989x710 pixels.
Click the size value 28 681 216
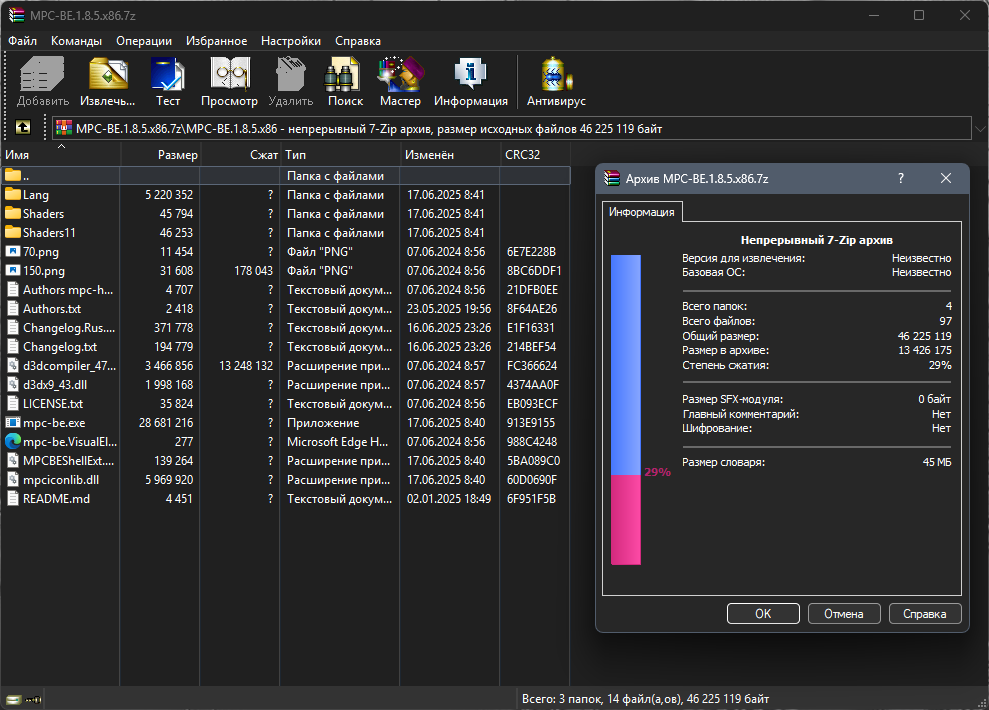pos(166,422)
